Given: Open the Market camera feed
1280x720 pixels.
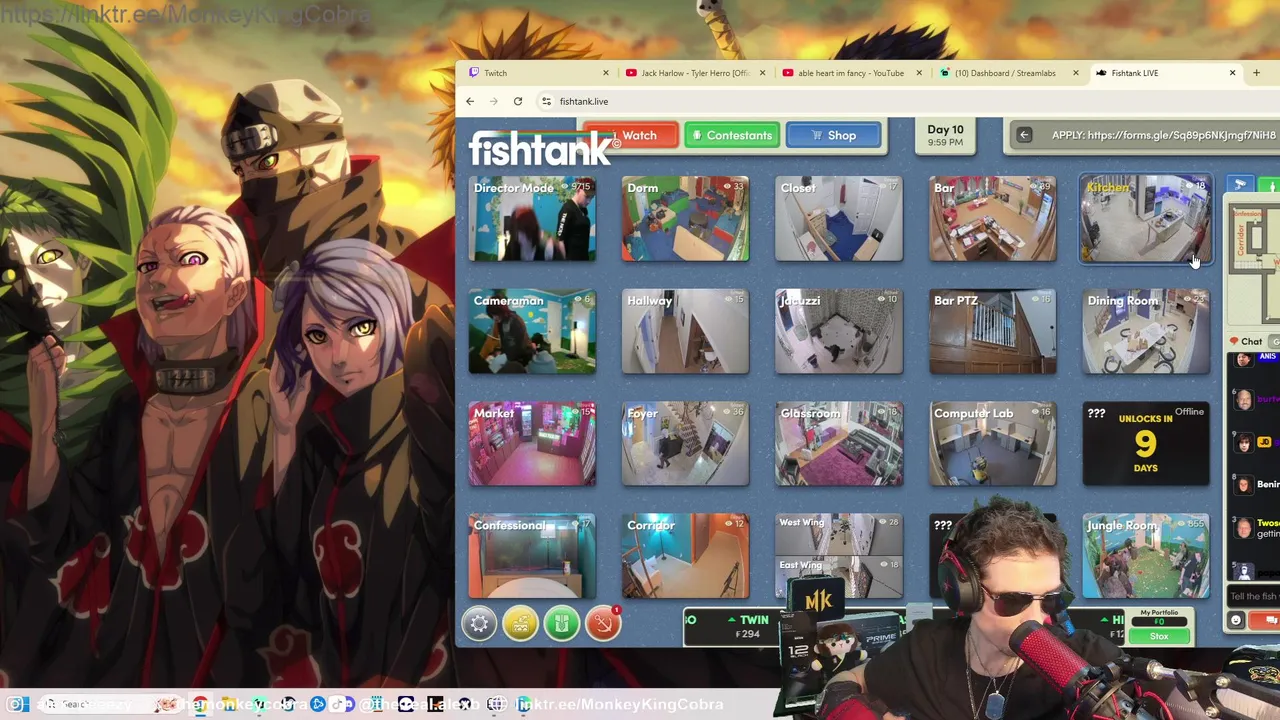Looking at the screenshot, I should click(532, 444).
